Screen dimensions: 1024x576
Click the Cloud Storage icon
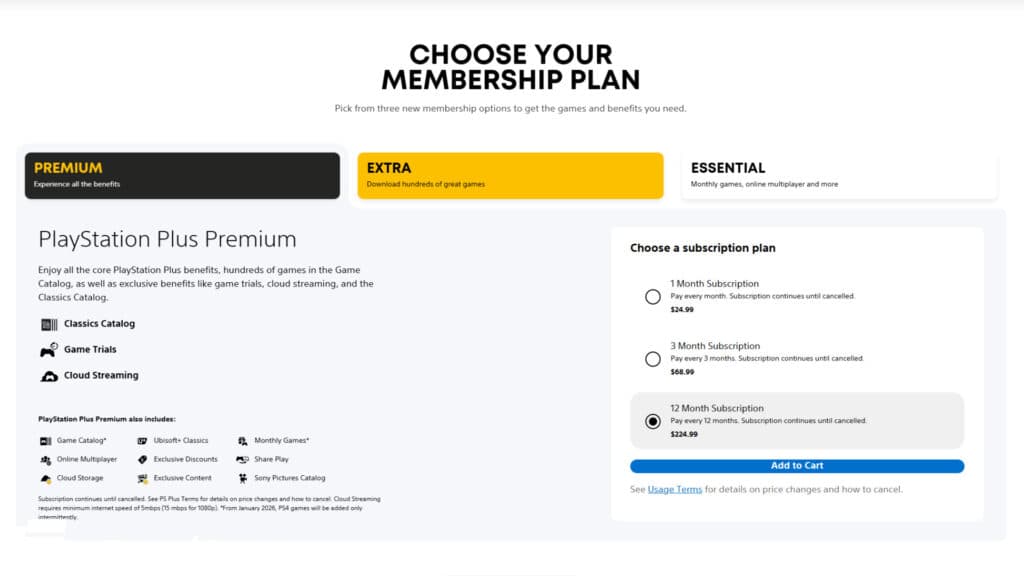point(44,478)
